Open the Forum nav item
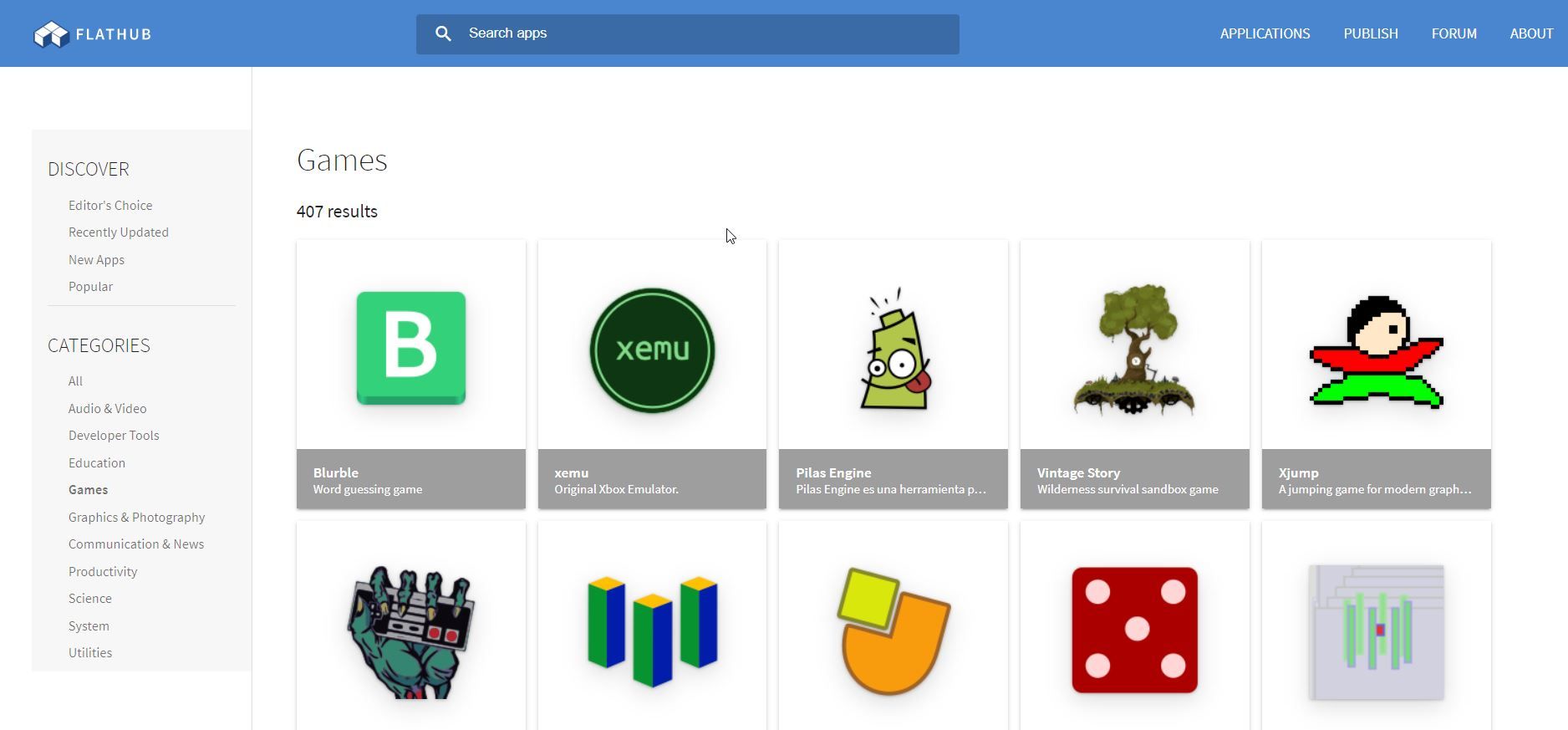Image resolution: width=1568 pixels, height=730 pixels. pyautogui.click(x=1453, y=33)
